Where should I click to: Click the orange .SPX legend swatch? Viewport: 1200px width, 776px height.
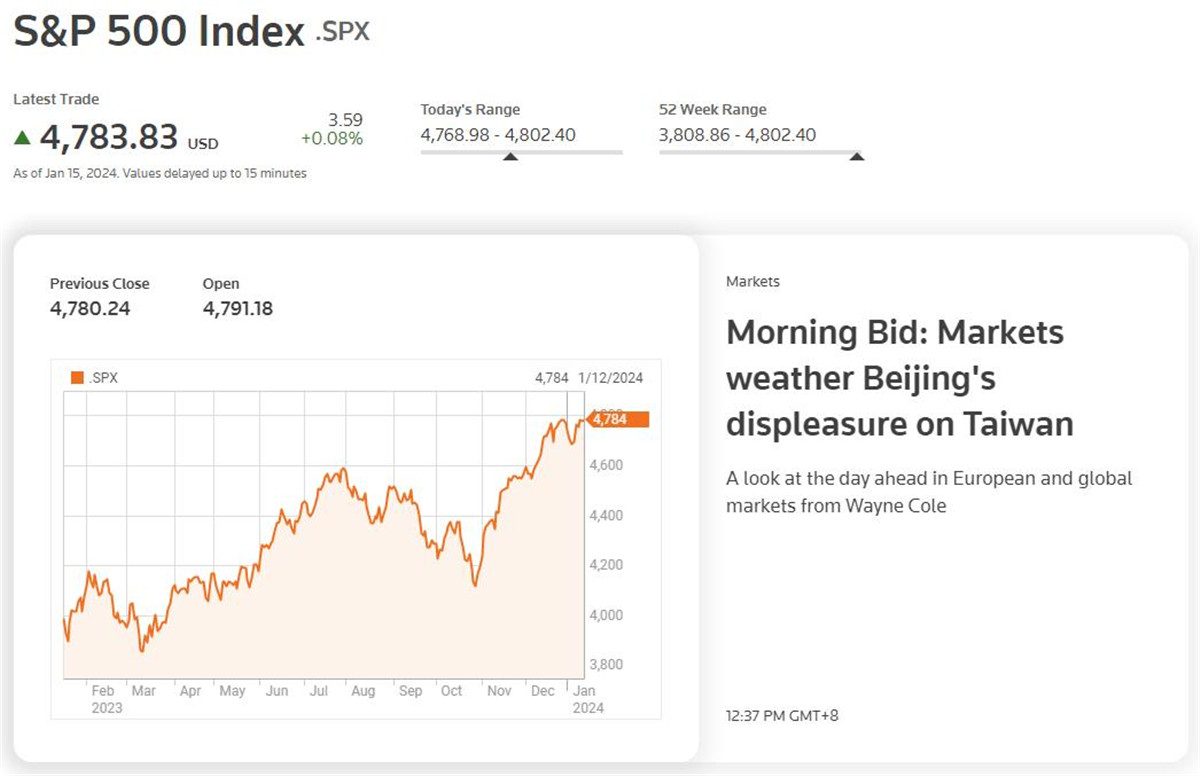[x=77, y=378]
